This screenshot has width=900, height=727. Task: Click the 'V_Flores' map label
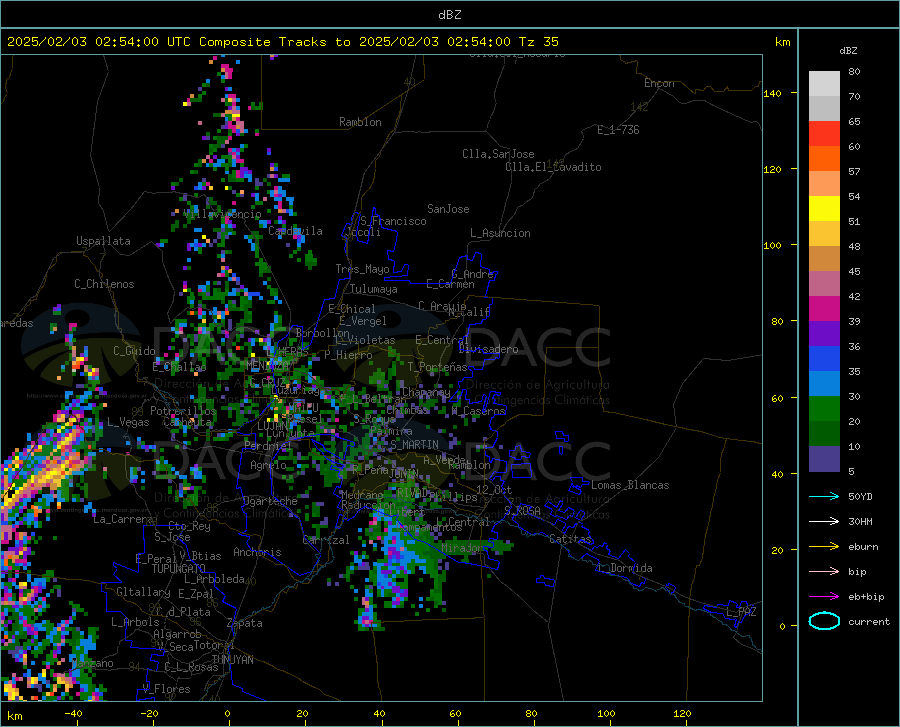click(166, 689)
